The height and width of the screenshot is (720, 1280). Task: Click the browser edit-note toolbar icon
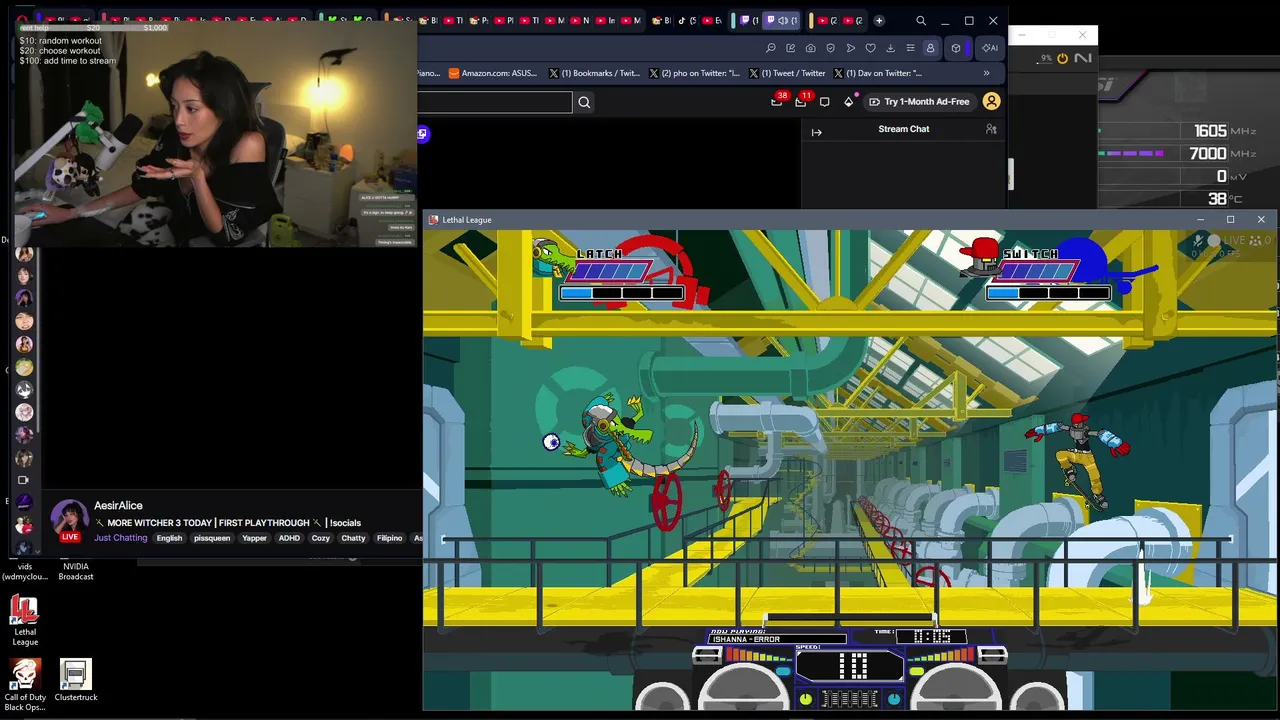791,48
